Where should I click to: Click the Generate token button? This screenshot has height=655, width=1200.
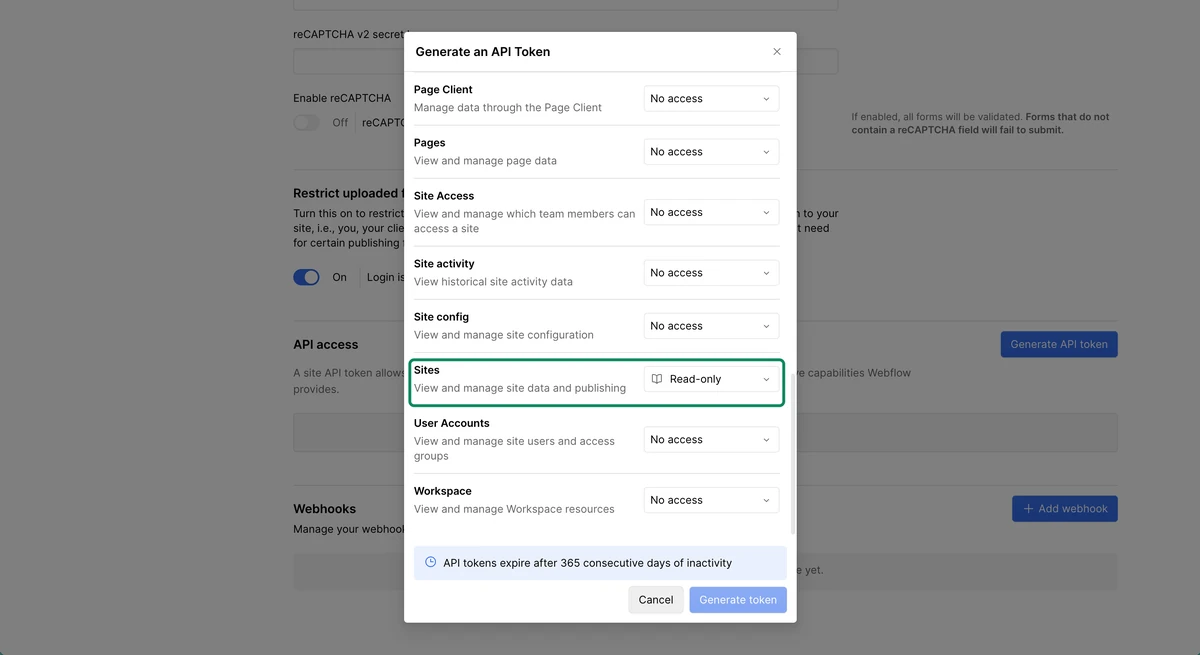(x=738, y=600)
